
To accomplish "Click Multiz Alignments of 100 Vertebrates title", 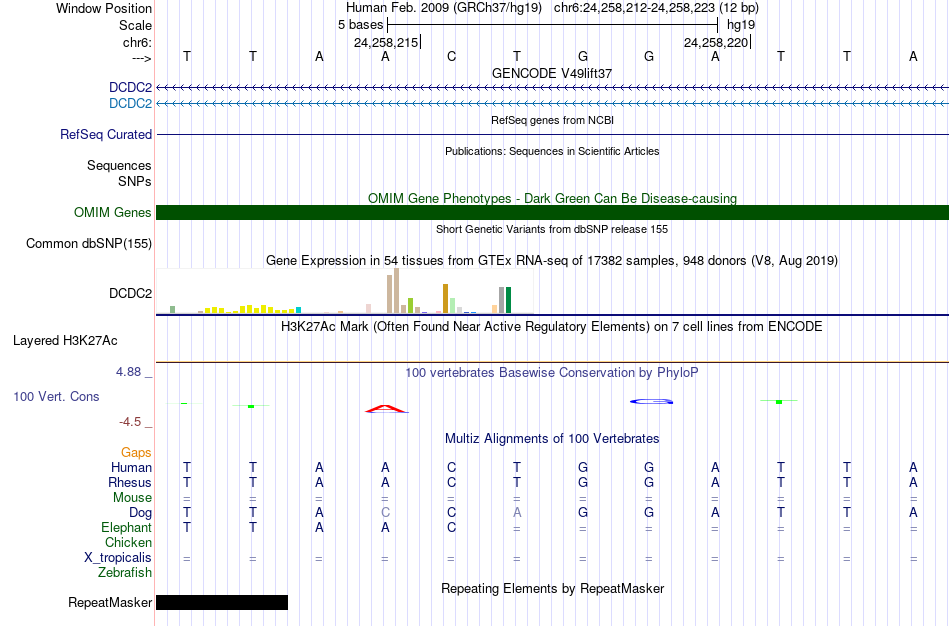I will [x=552, y=439].
